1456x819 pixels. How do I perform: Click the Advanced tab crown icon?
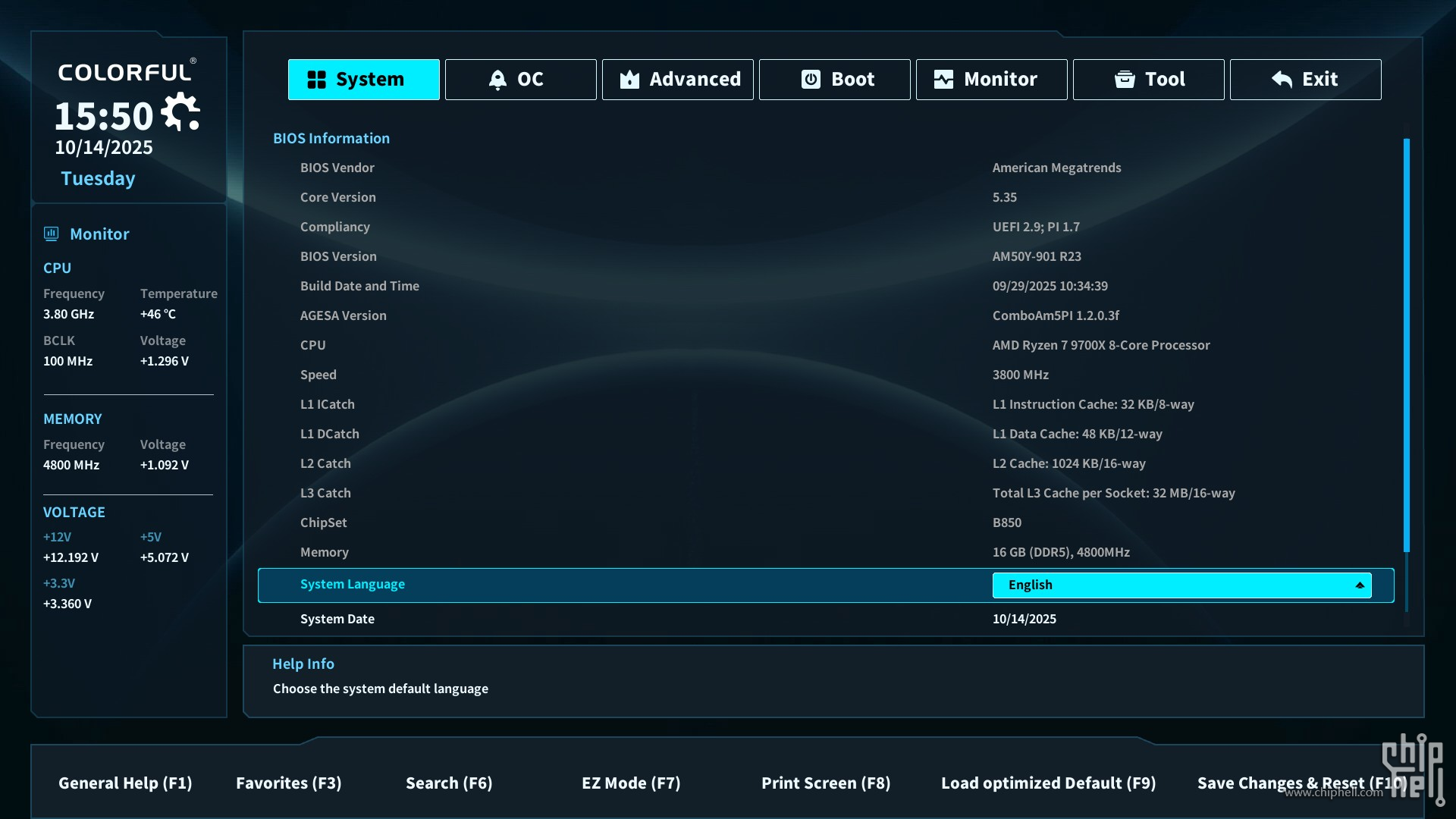pyautogui.click(x=629, y=80)
